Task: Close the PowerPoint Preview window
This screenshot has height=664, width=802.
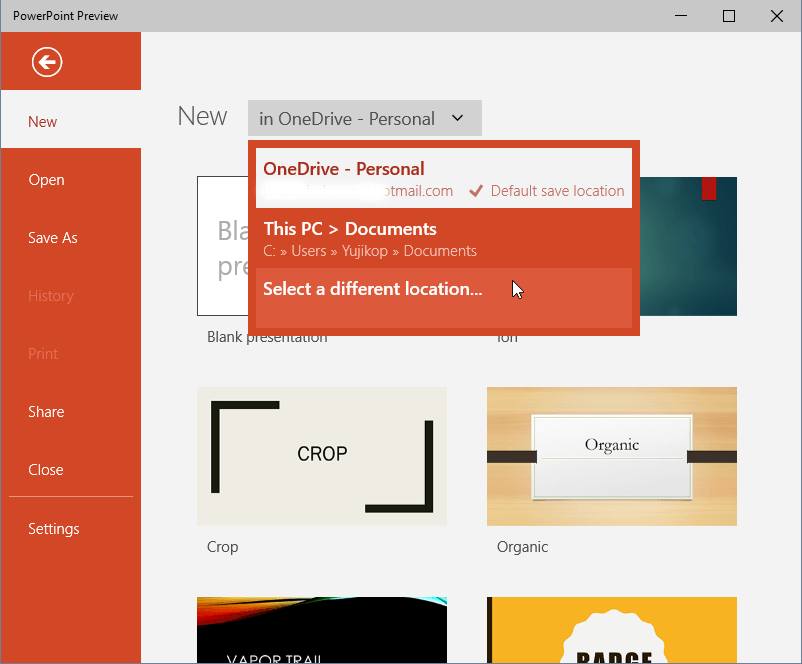Action: click(777, 16)
